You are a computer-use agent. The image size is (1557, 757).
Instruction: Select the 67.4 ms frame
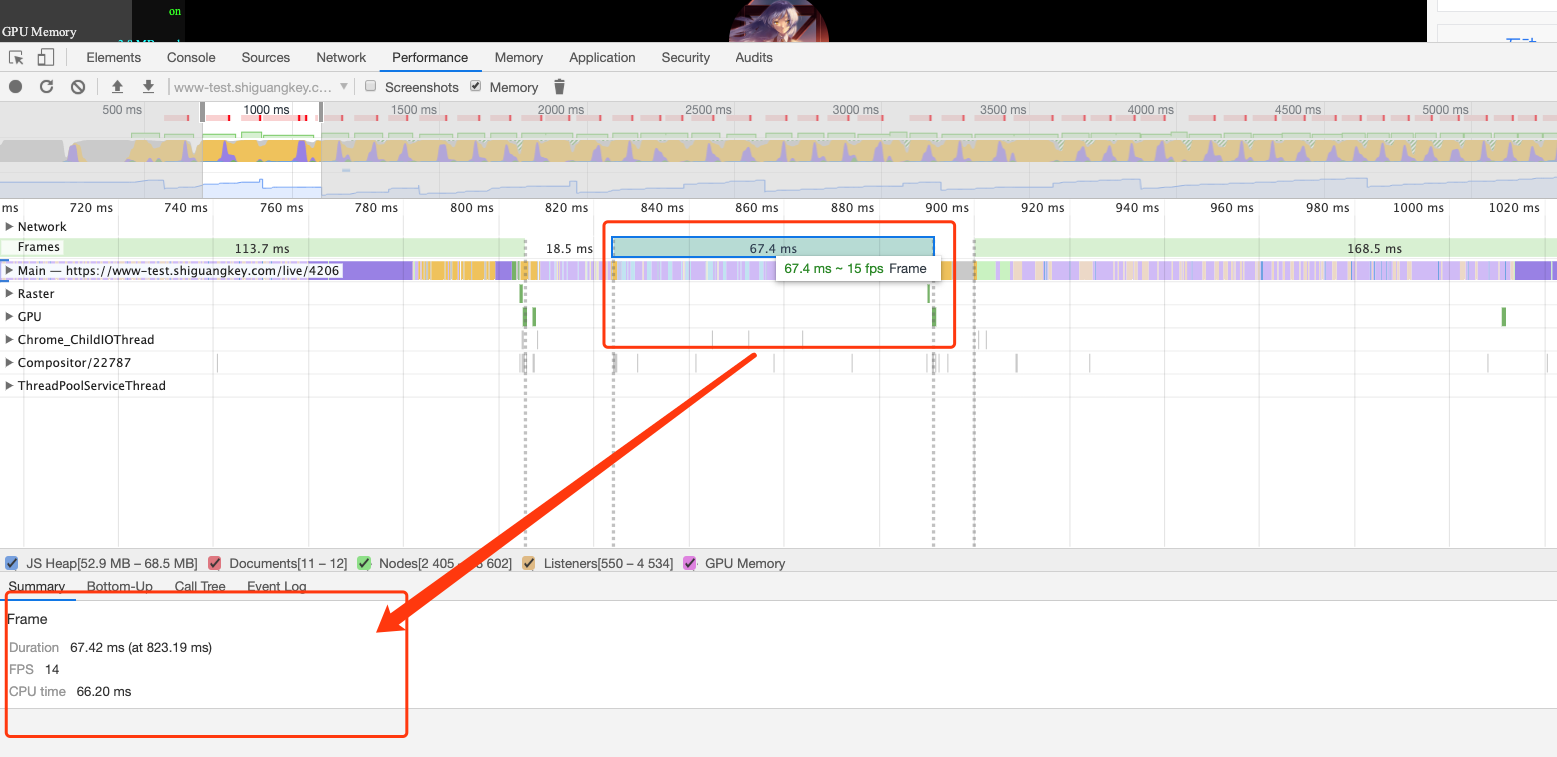coord(773,248)
